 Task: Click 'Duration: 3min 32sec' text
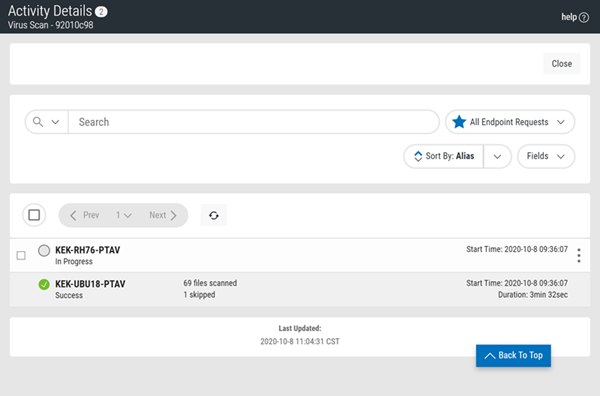point(533,295)
